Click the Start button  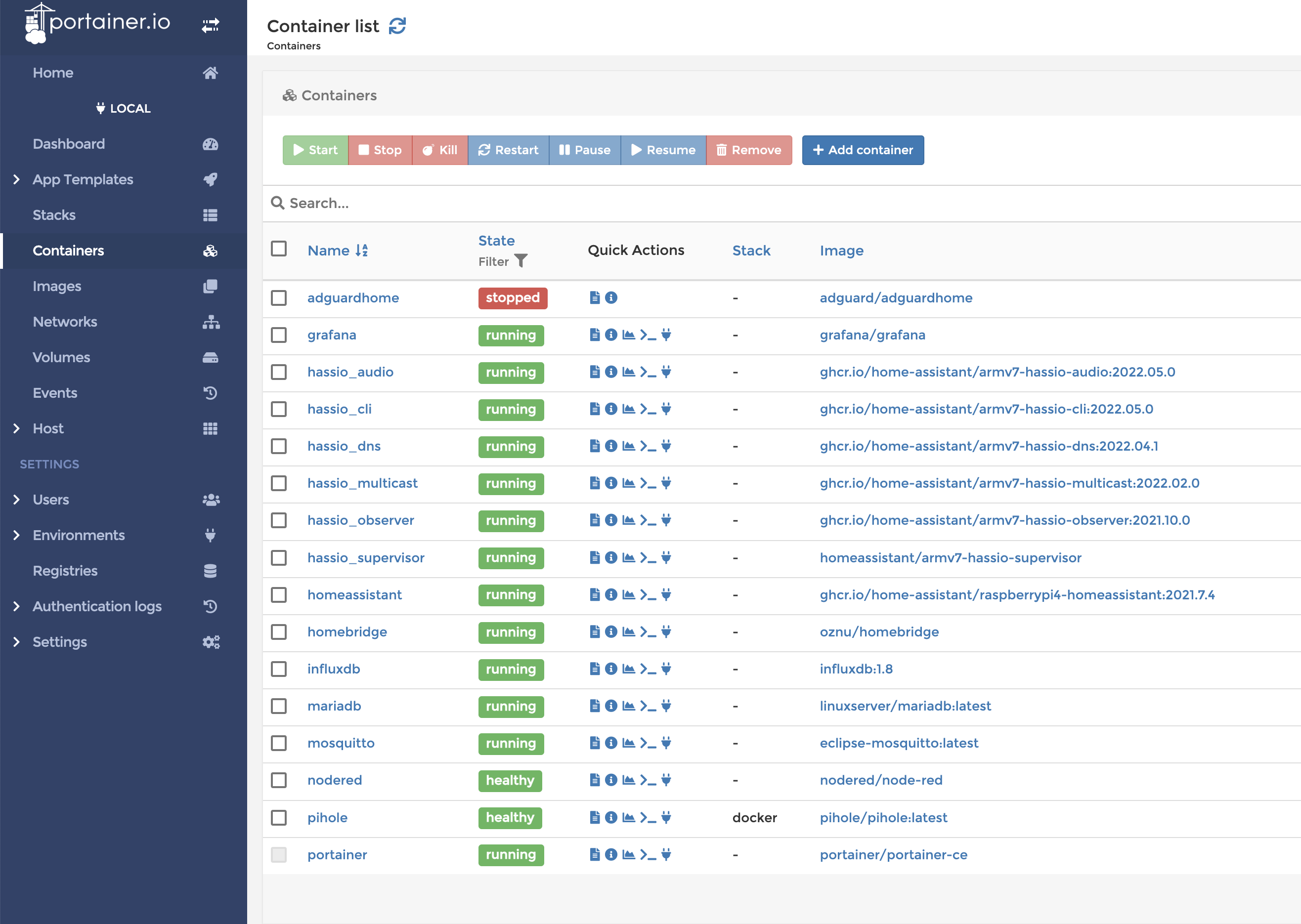pyautogui.click(x=315, y=150)
